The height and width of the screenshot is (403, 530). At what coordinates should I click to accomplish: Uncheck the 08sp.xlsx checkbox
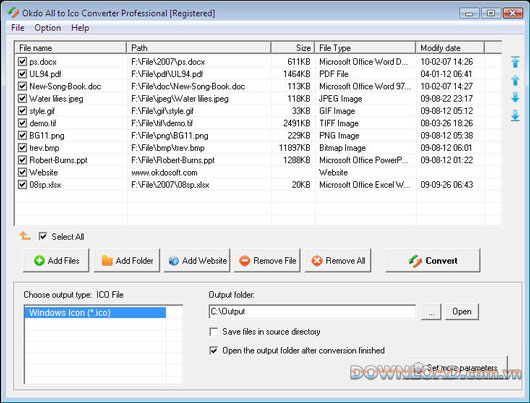pos(22,185)
